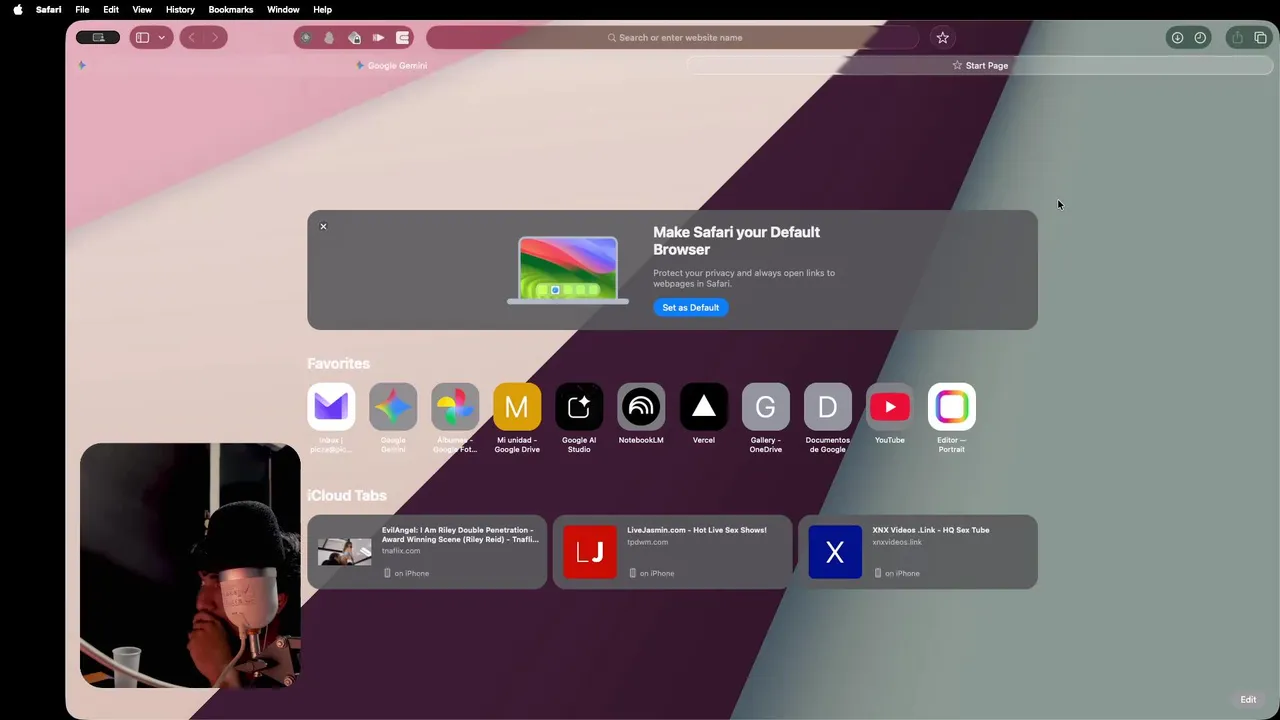Open the xnxvideos.link iCloud tab card
The height and width of the screenshot is (720, 1280).
(918, 552)
